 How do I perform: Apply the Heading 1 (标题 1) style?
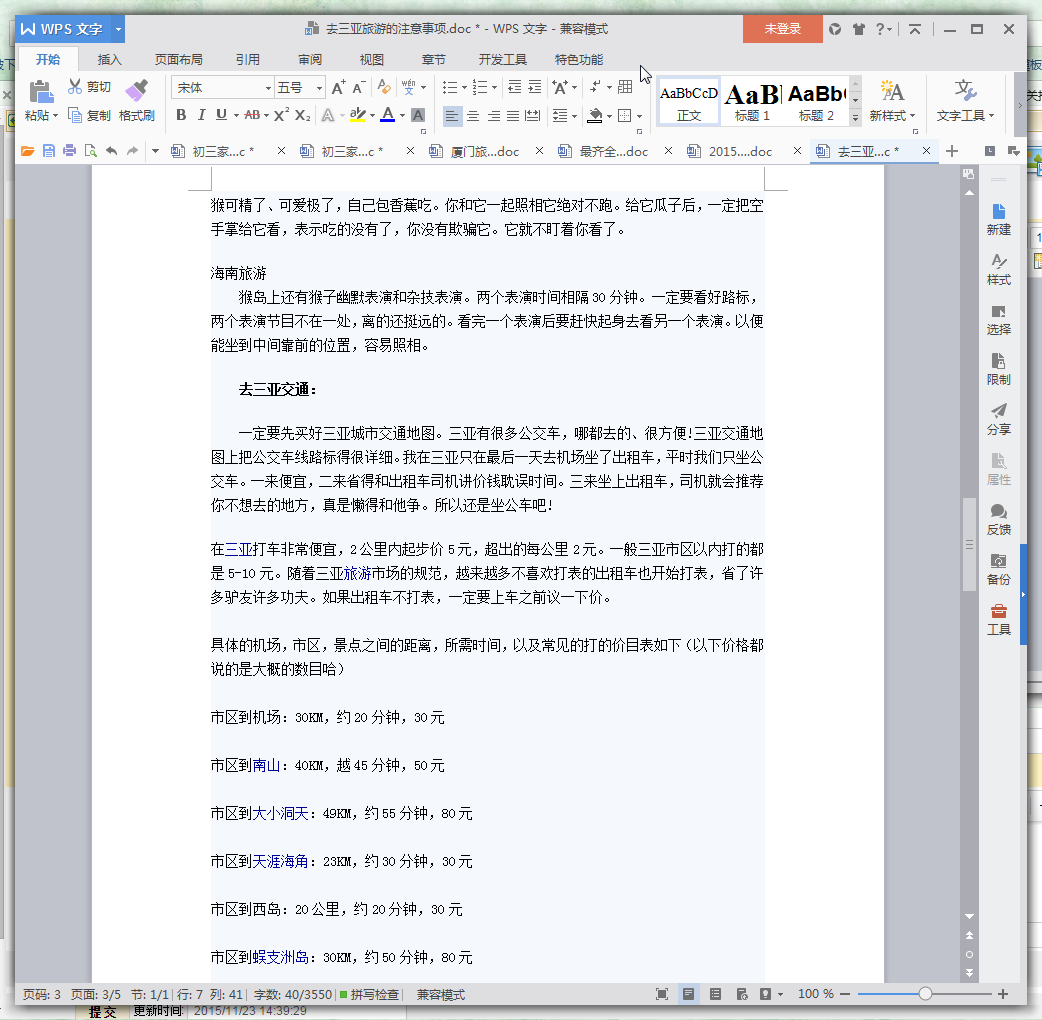pos(752,102)
